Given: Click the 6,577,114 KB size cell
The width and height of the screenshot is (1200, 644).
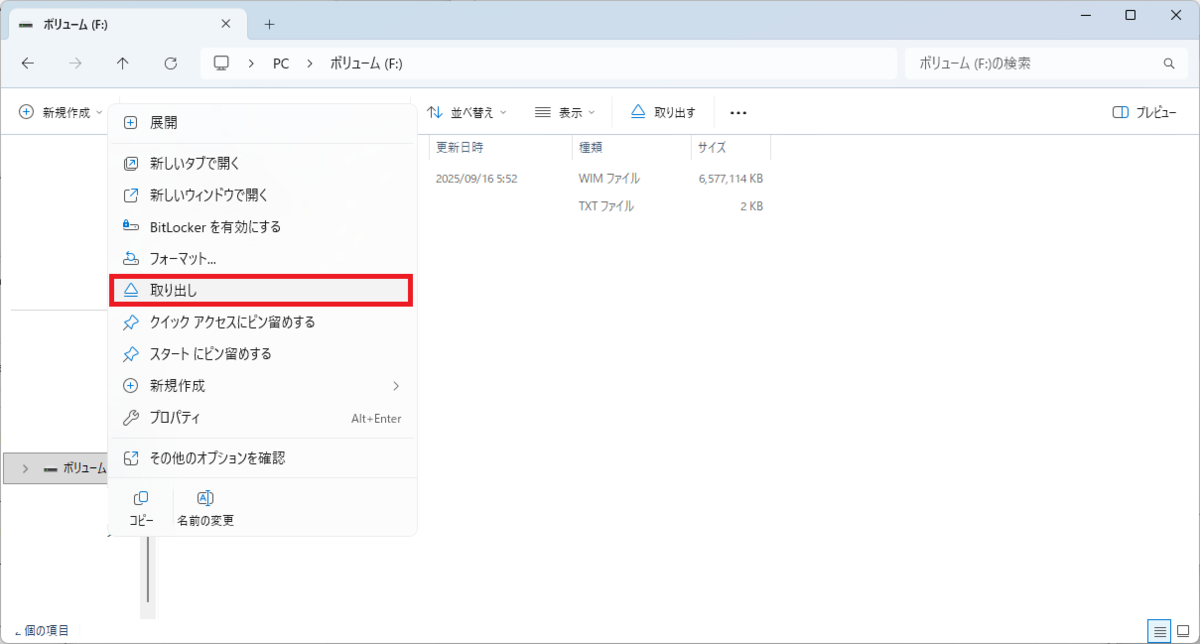Looking at the screenshot, I should tap(731, 179).
